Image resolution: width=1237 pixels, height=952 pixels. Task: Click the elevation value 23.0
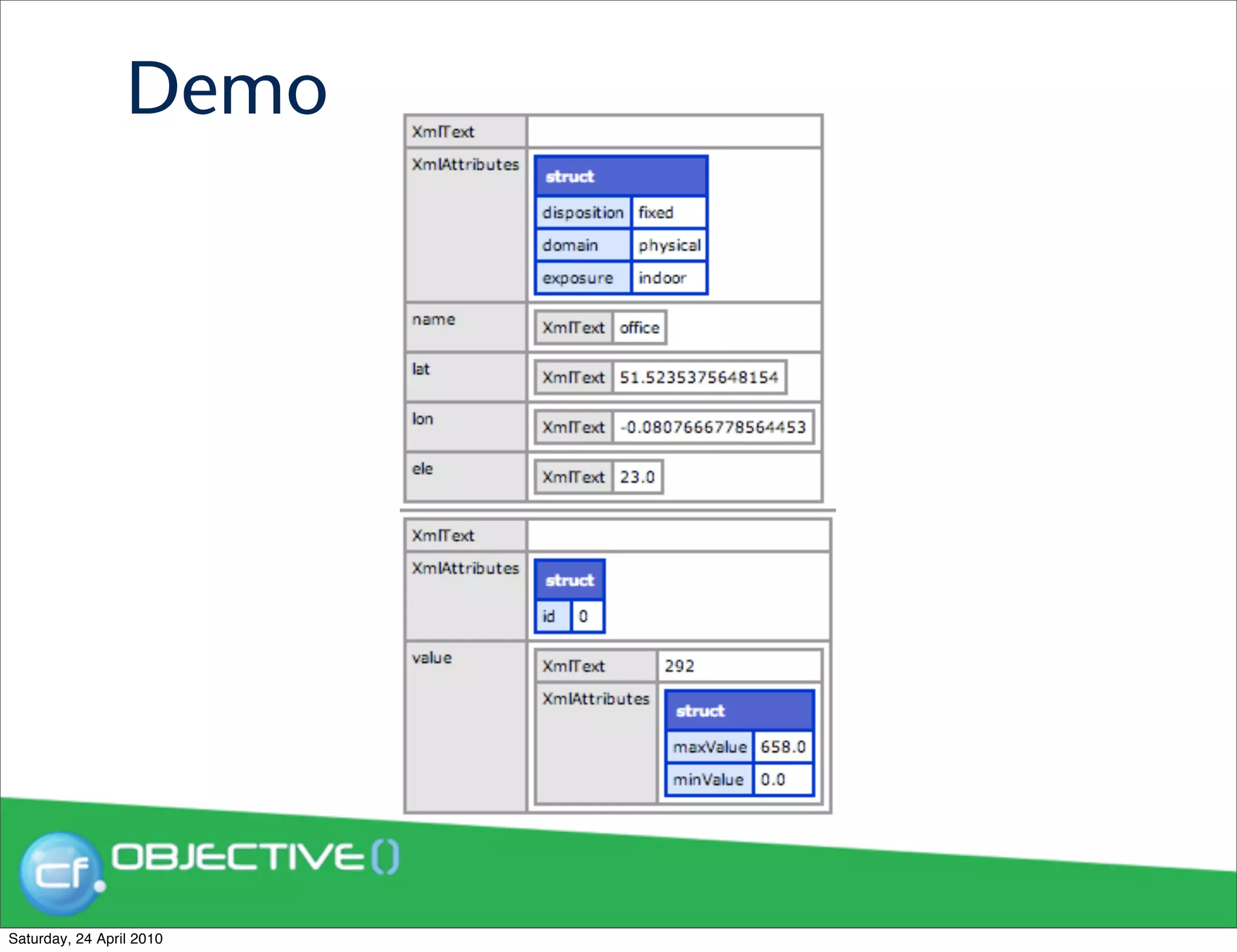pyautogui.click(x=637, y=477)
